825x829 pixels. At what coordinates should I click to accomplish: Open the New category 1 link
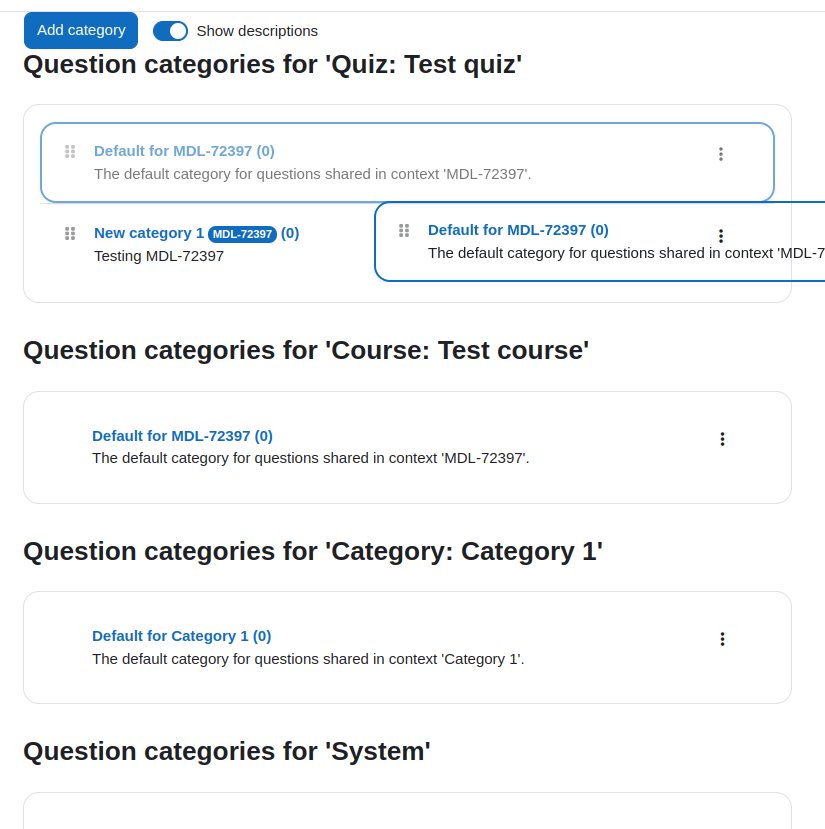(x=149, y=233)
